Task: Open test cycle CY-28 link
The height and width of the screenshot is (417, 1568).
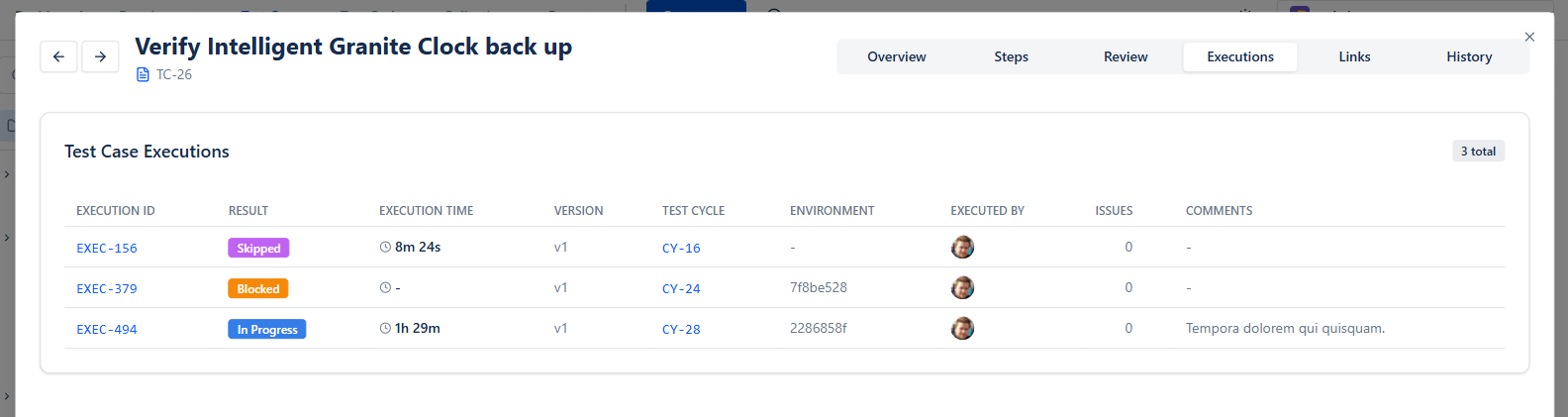Action: click(681, 330)
